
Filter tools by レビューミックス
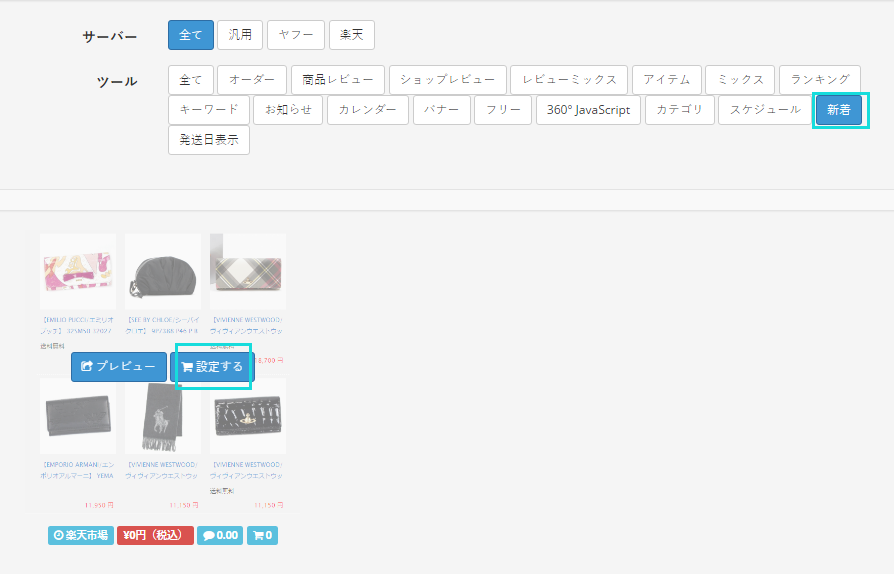tap(569, 80)
